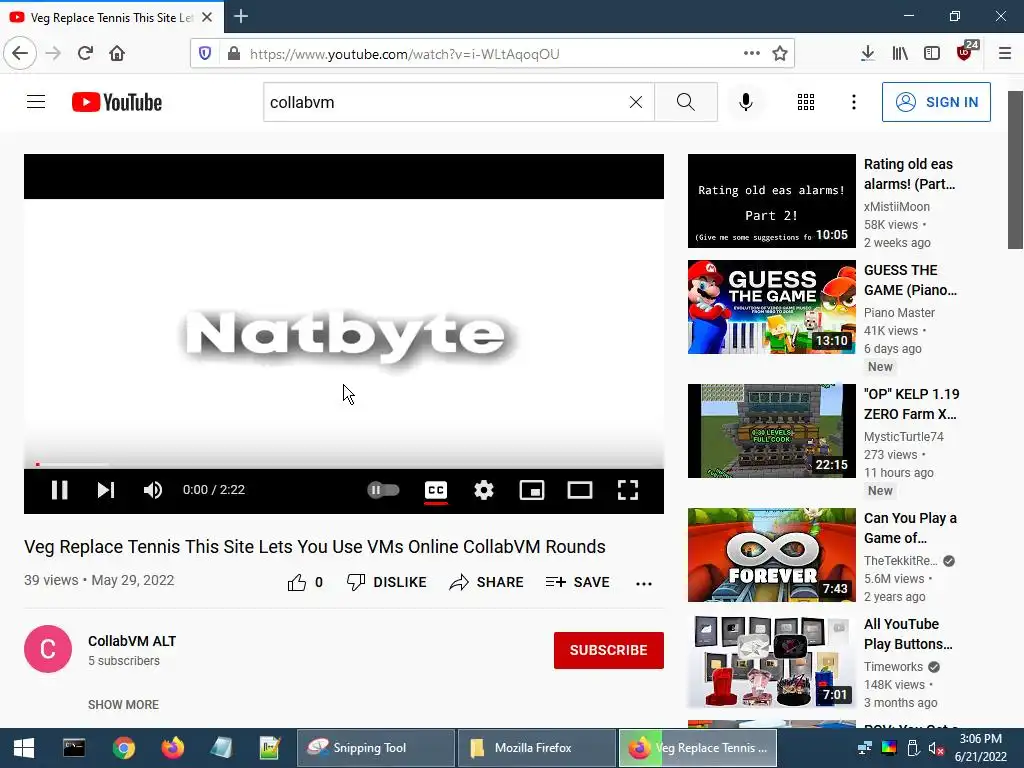Open the CollabVM ALT channel name link
The height and width of the screenshot is (768, 1024).
[132, 641]
